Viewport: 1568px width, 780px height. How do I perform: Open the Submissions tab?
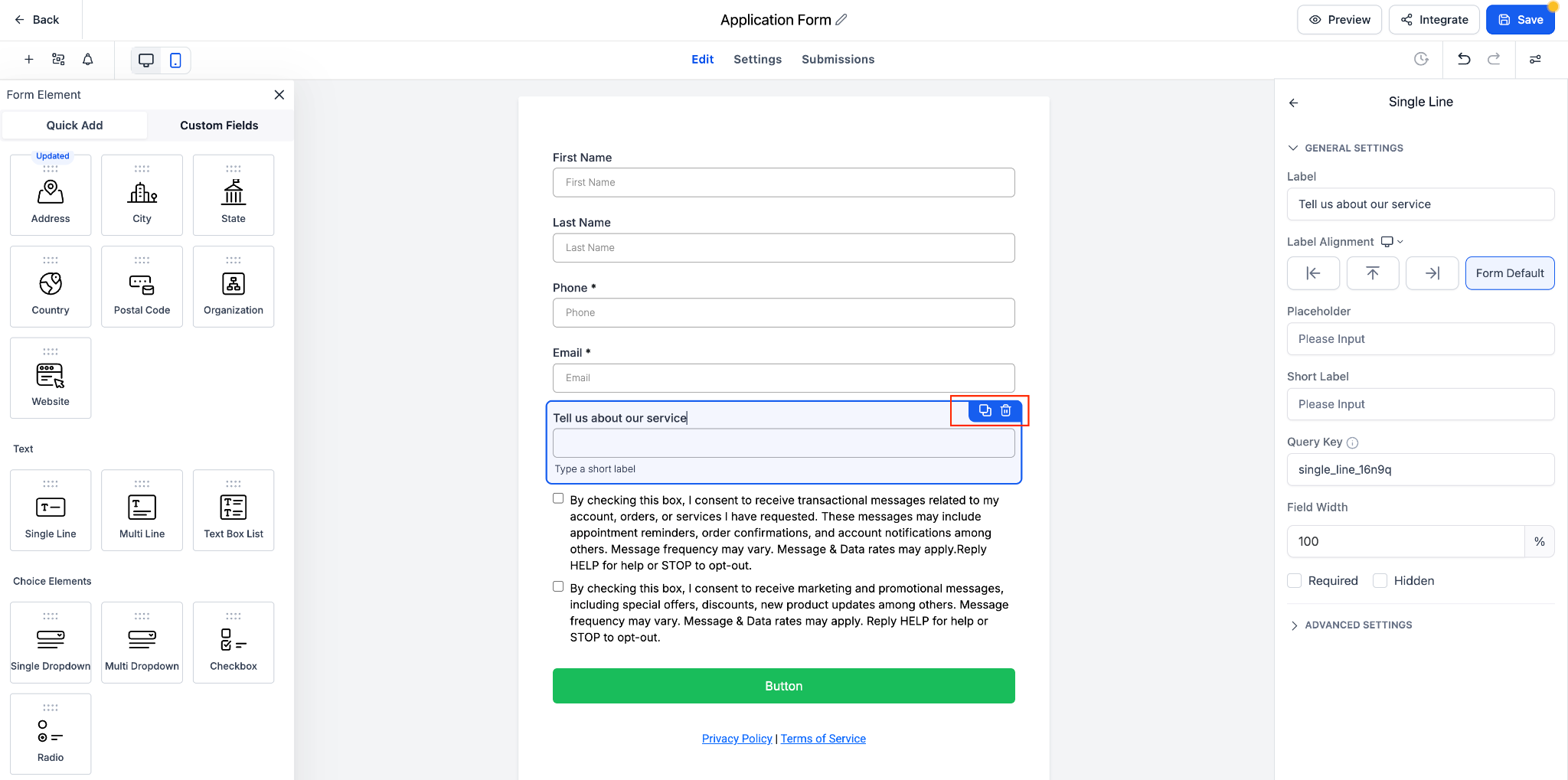pos(838,60)
